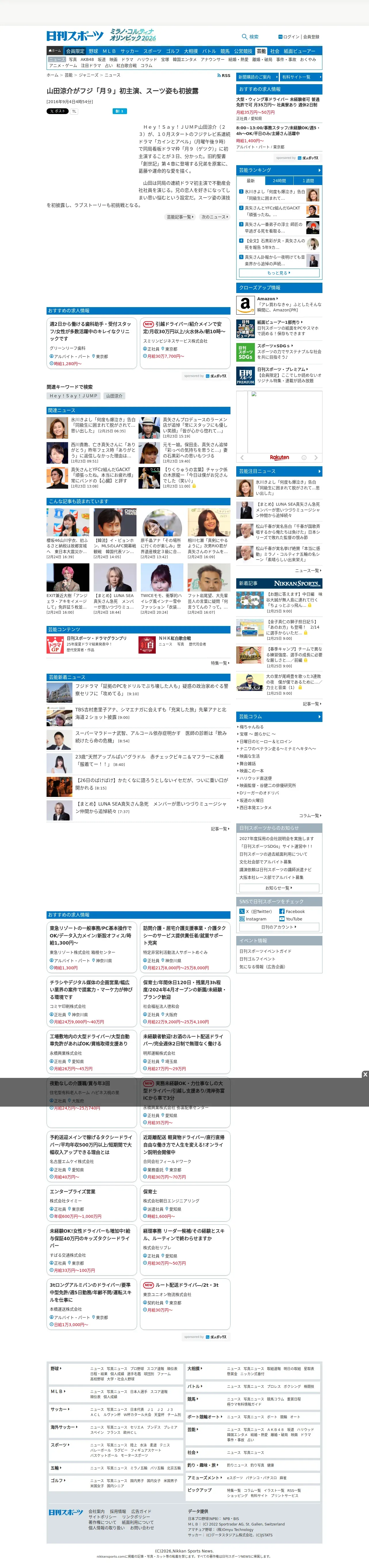The width and height of the screenshot is (369, 1568).
Task: Click the YouTube icon in SNS box
Action: 282,919
